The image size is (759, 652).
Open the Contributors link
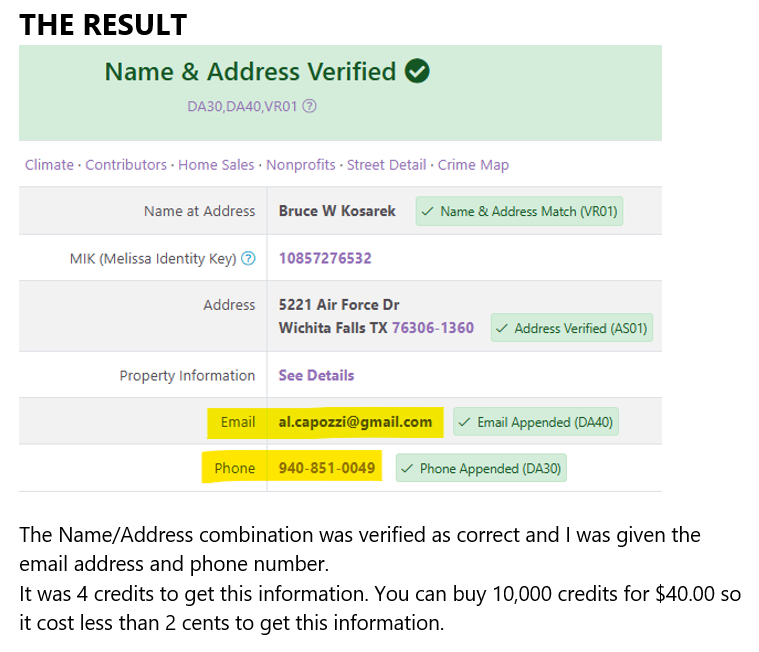(126, 165)
